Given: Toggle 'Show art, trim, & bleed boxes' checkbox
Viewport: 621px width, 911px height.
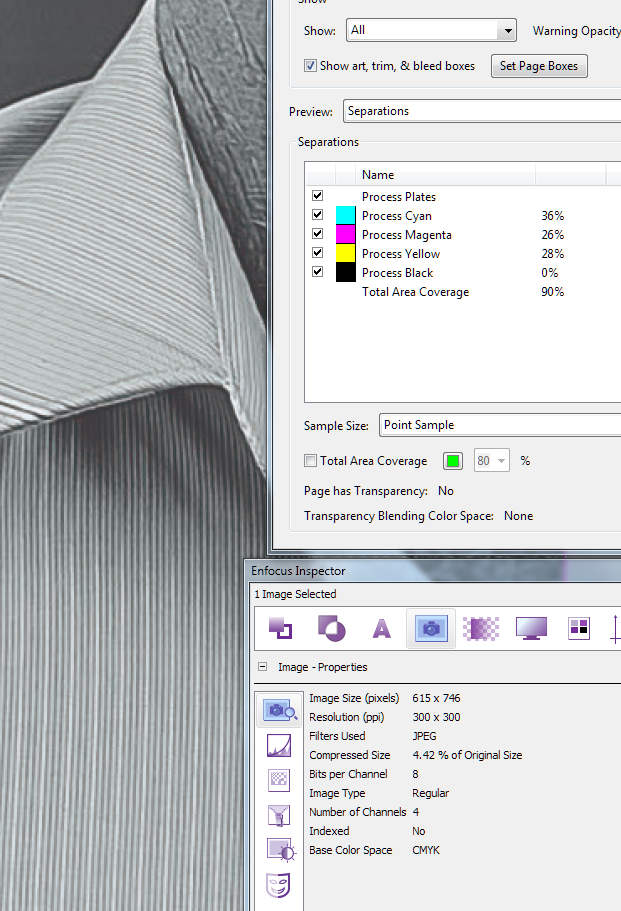Looking at the screenshot, I should tap(311, 66).
